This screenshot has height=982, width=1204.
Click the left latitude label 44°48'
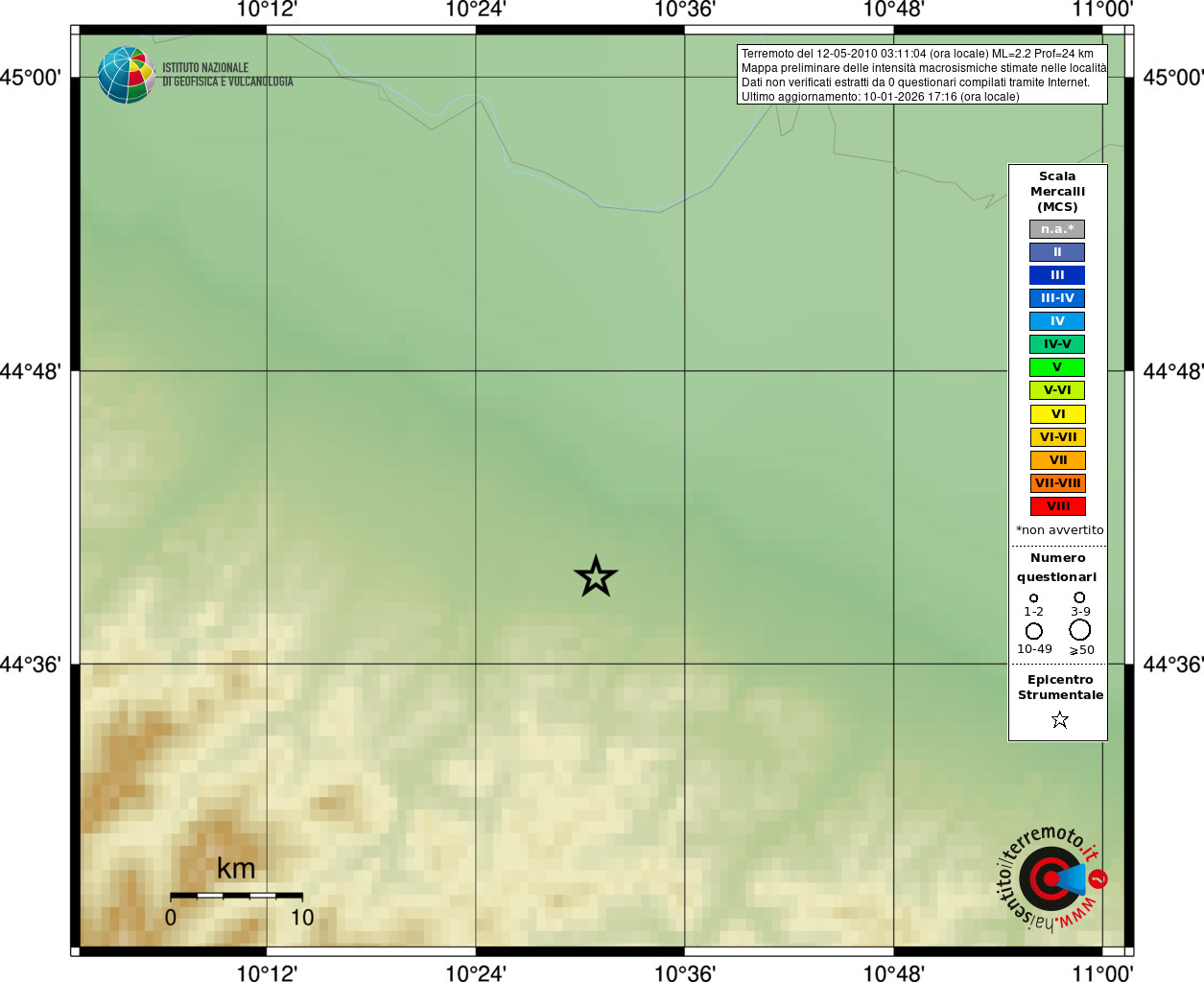[30, 371]
